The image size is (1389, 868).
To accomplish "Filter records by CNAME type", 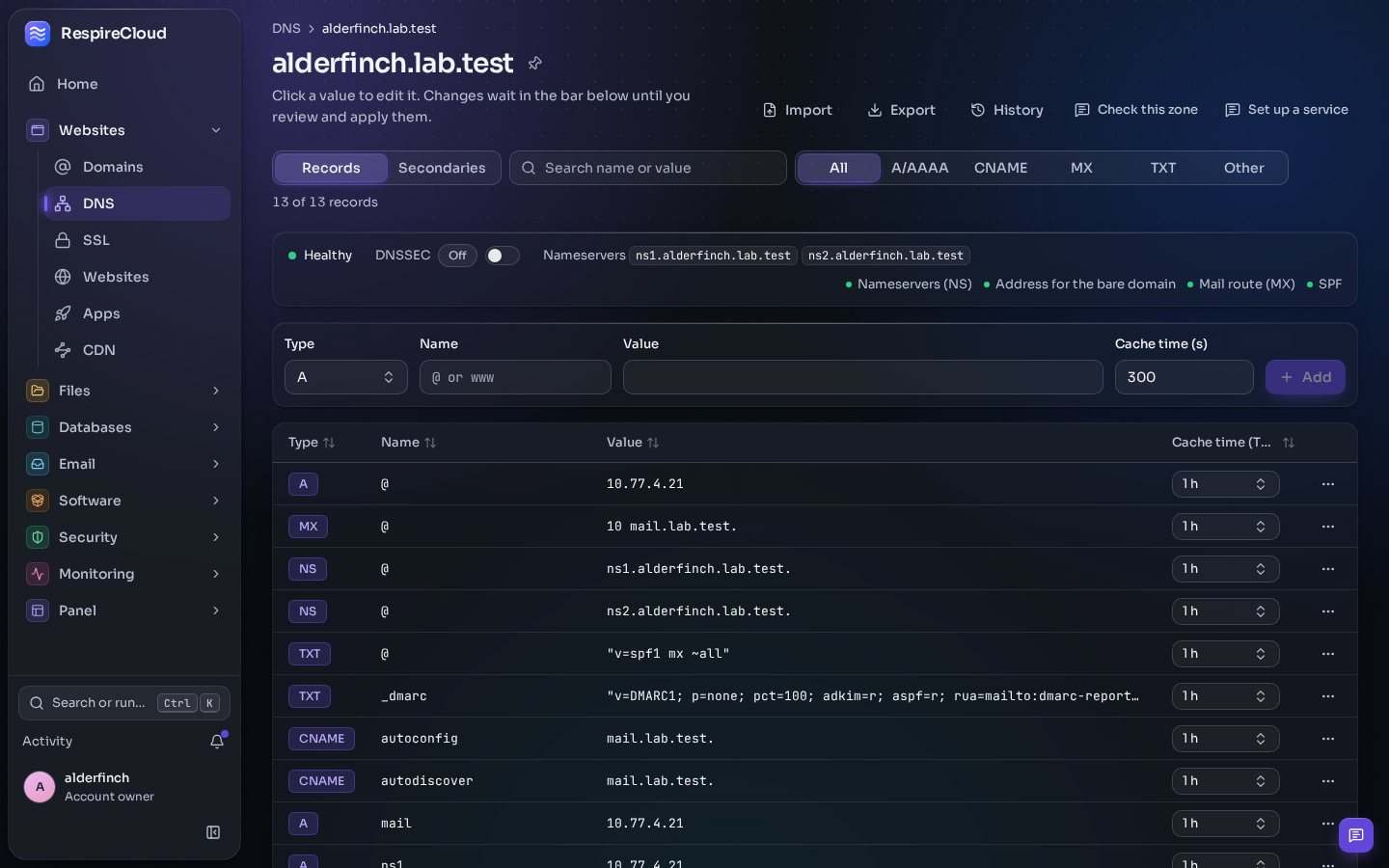I will coord(1001,168).
